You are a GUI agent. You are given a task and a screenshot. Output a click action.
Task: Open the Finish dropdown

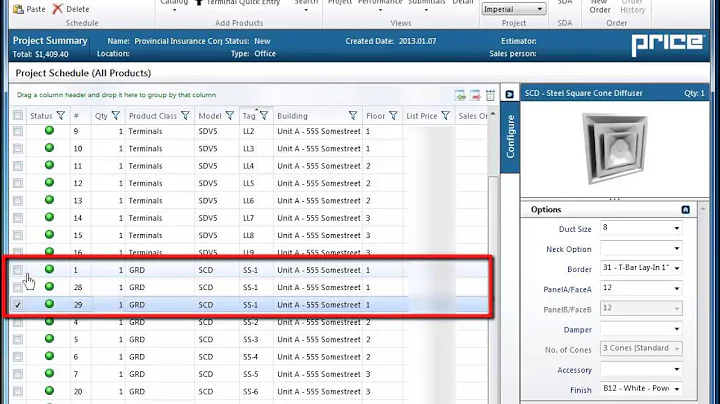(x=641, y=388)
